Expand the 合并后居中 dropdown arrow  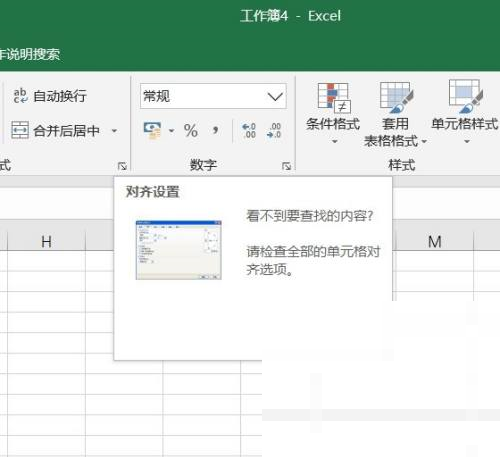point(114,131)
